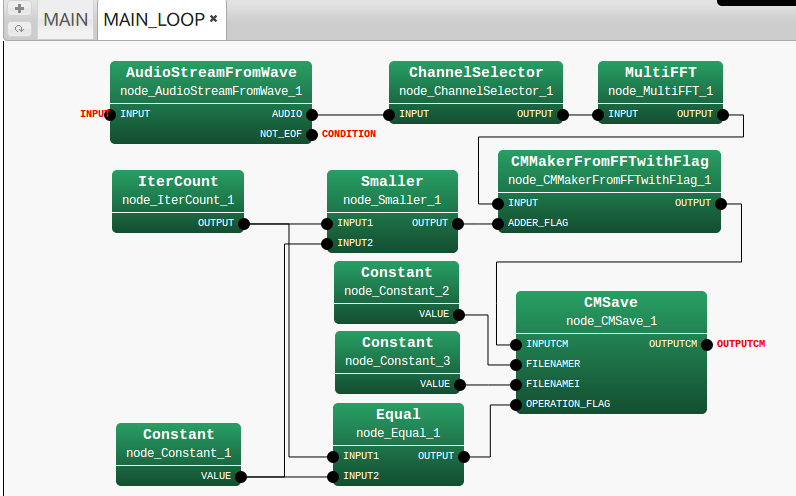Click the AUDIO output port of AudioStreamFromWave
Image resolution: width=796 pixels, height=496 pixels.
pos(312,114)
